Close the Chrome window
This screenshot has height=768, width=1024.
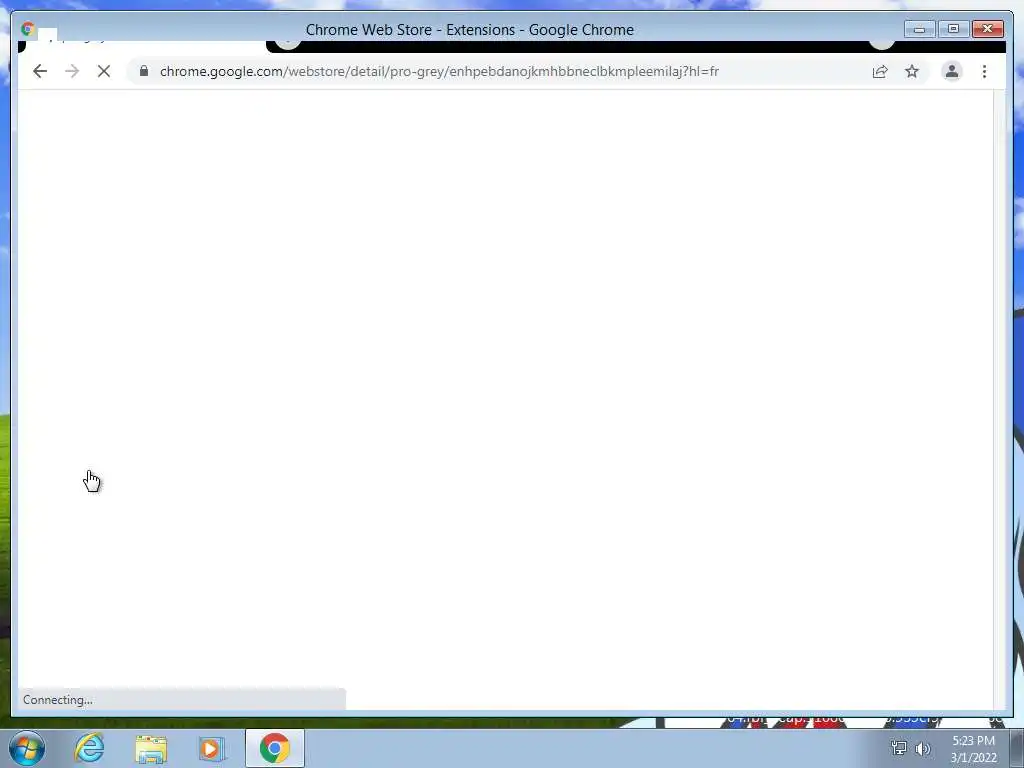click(987, 29)
